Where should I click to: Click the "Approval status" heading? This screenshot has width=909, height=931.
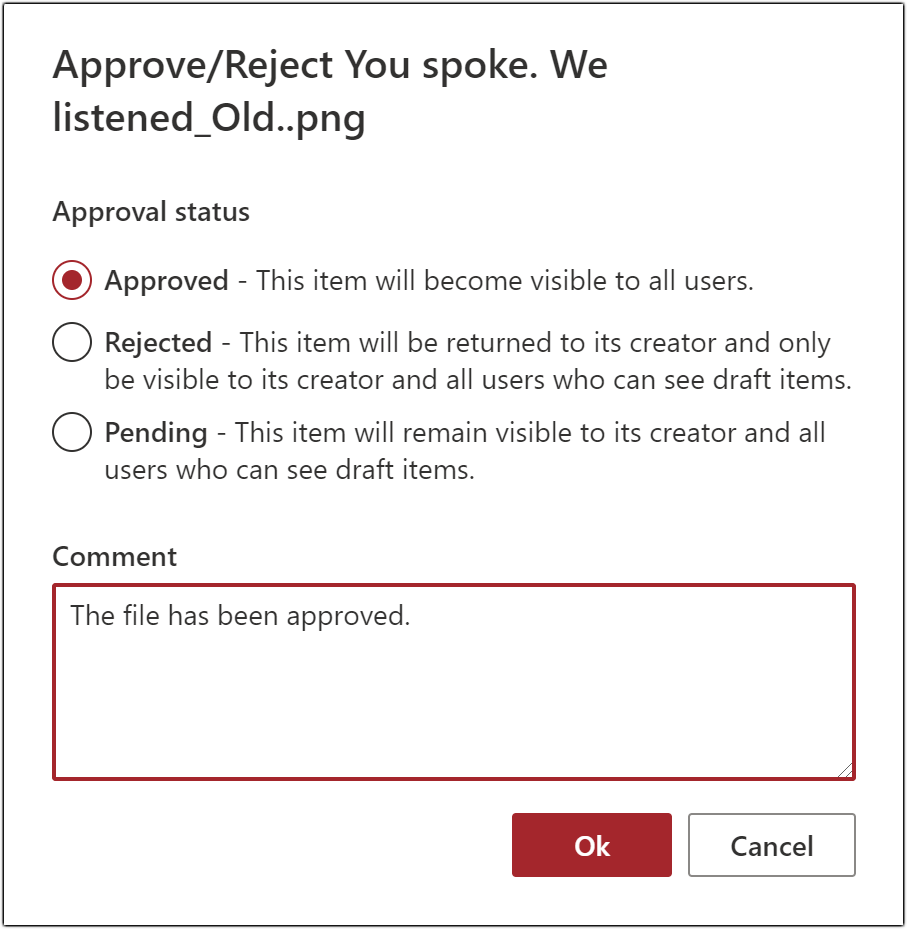[x=151, y=212]
